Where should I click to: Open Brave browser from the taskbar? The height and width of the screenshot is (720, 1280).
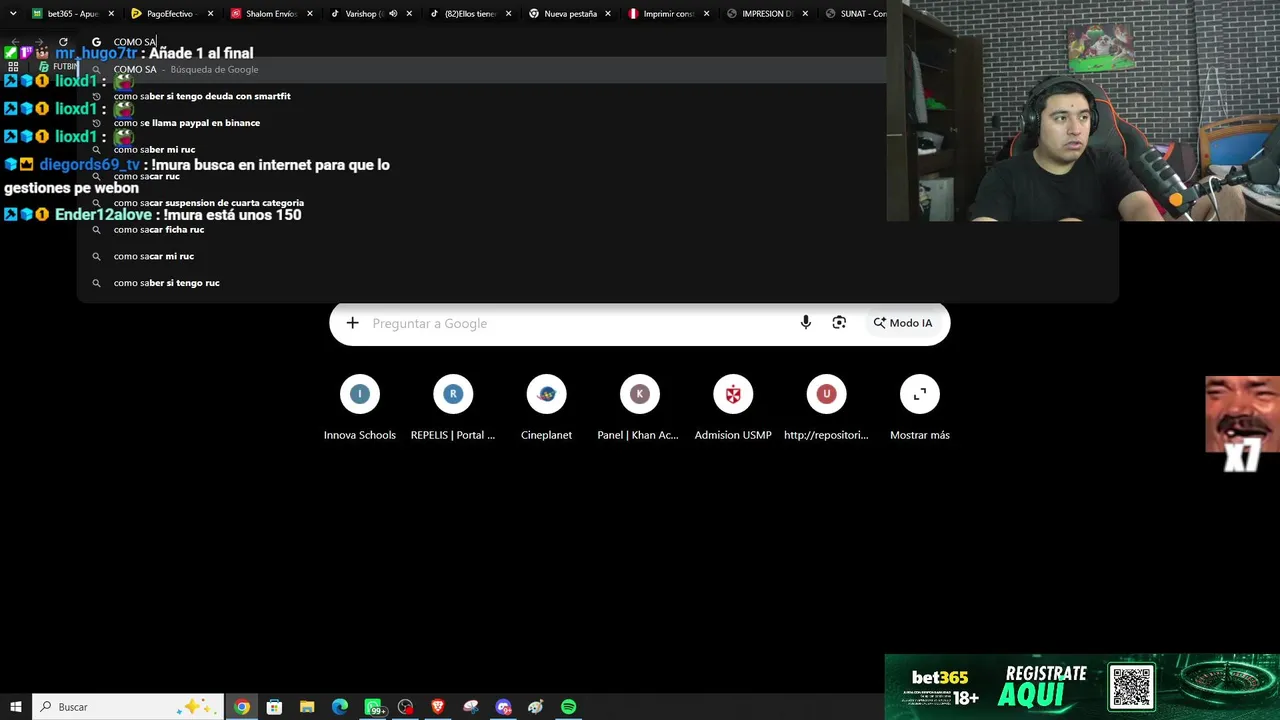click(438, 707)
